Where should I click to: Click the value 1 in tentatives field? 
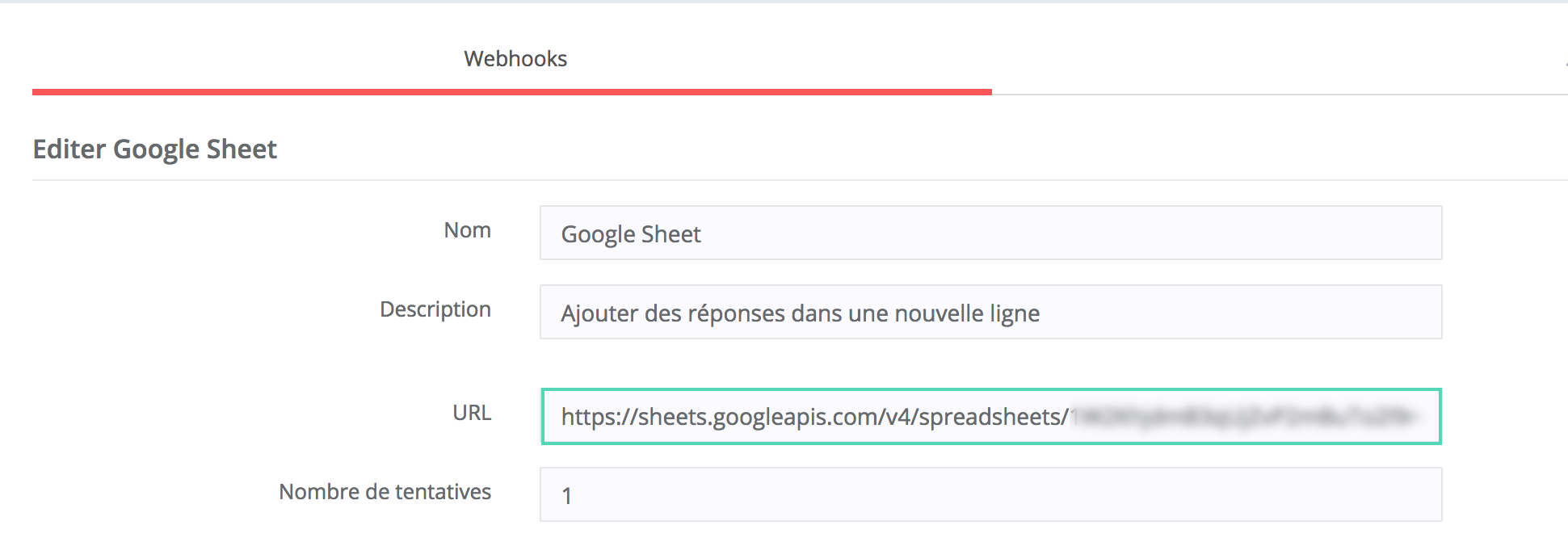pos(567,495)
